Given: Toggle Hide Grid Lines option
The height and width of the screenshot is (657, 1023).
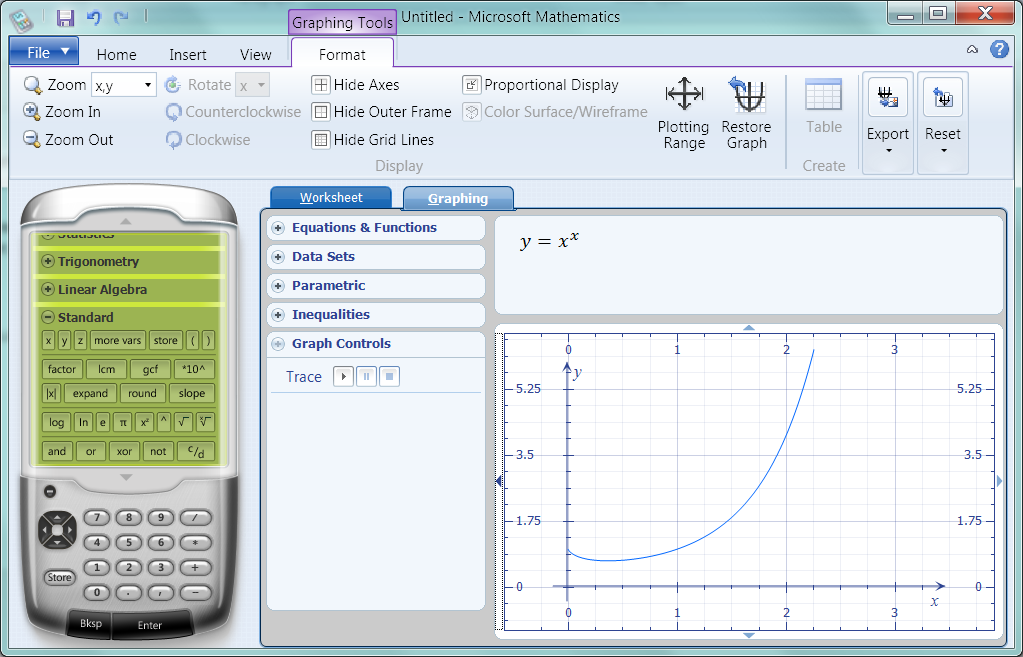Looking at the screenshot, I should point(321,140).
